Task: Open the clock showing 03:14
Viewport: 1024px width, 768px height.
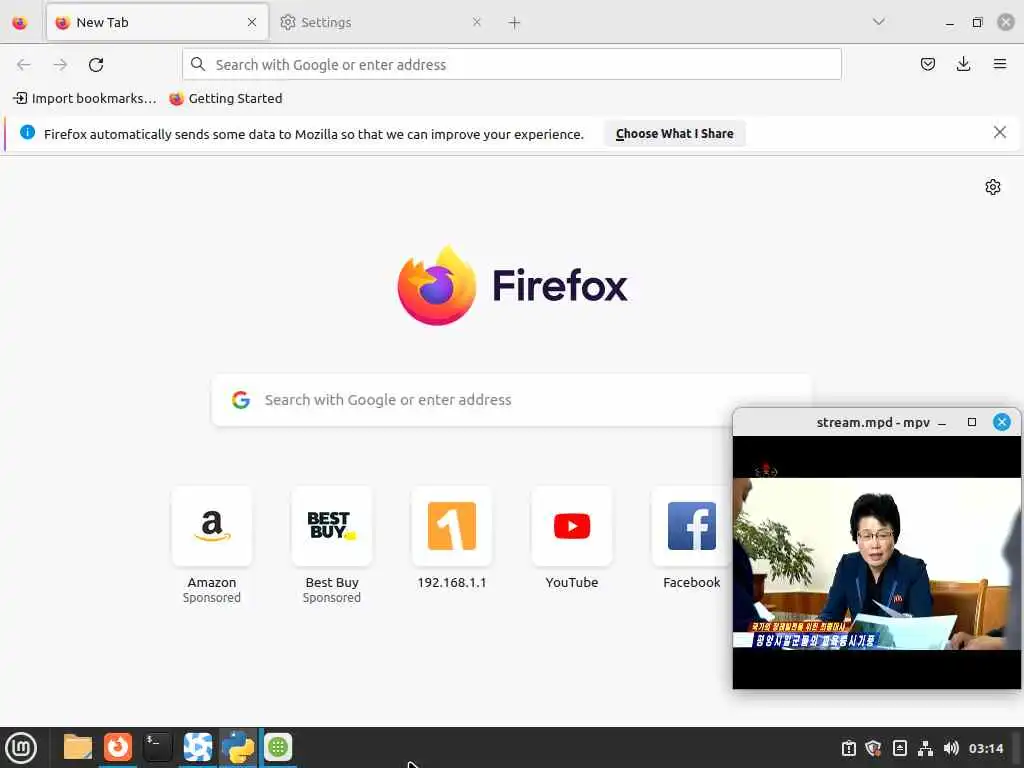Action: coord(985,748)
